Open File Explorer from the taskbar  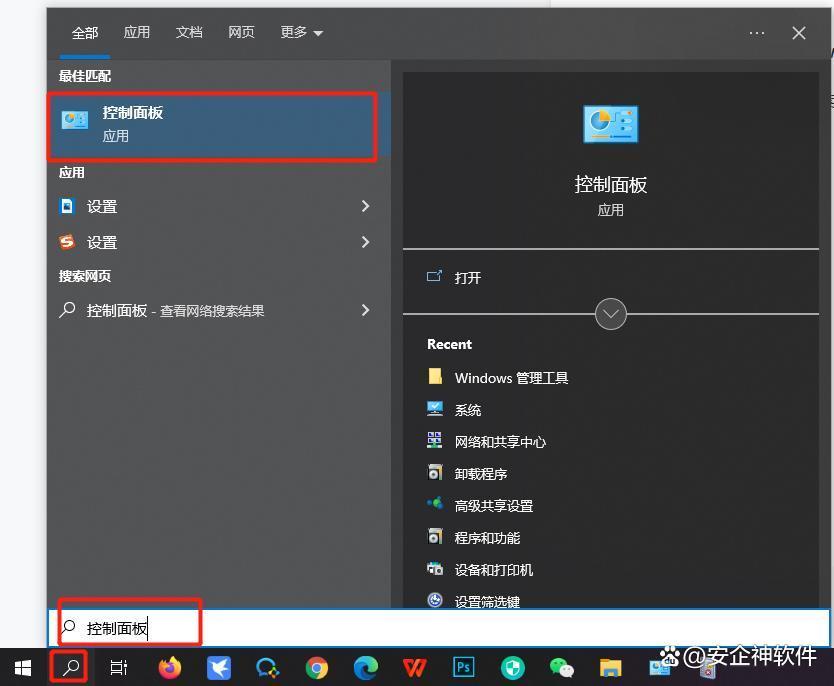pos(611,668)
